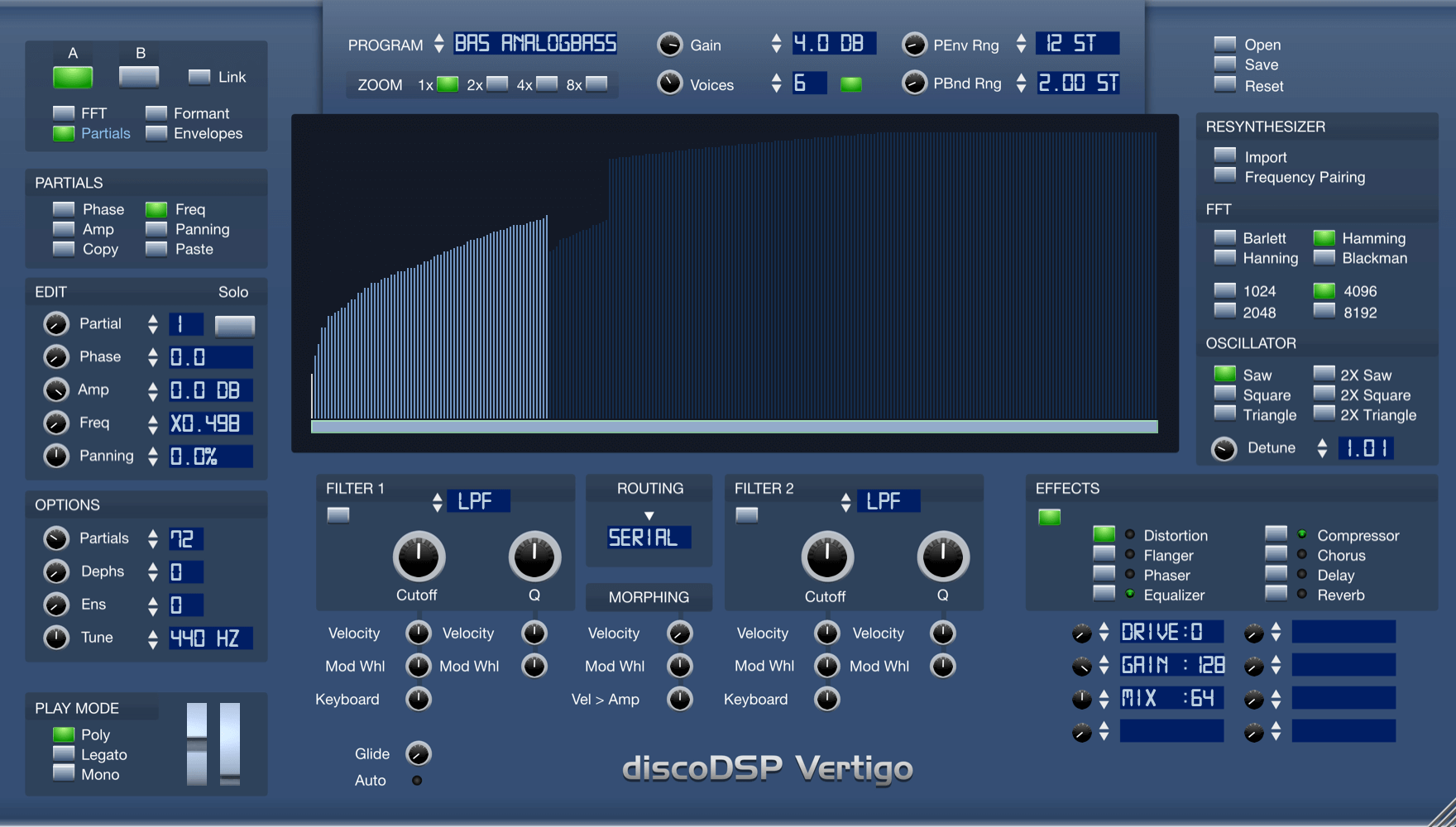Toggle Panning in Partials panel
1456x827 pixels.
156,229
